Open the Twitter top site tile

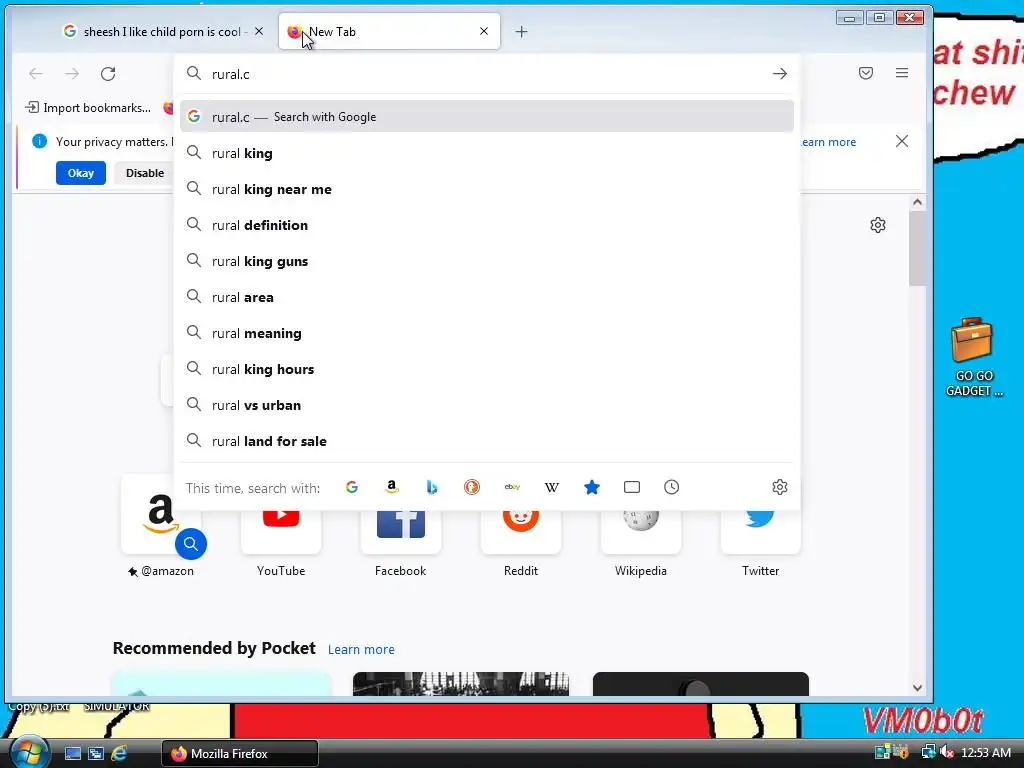[x=761, y=542]
